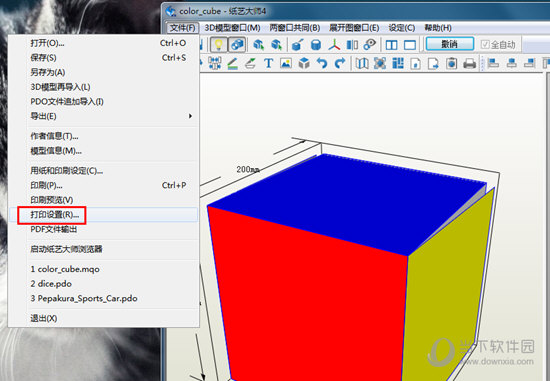Click the clipboard page icon
This screenshot has height=381, width=550.
click(451, 64)
